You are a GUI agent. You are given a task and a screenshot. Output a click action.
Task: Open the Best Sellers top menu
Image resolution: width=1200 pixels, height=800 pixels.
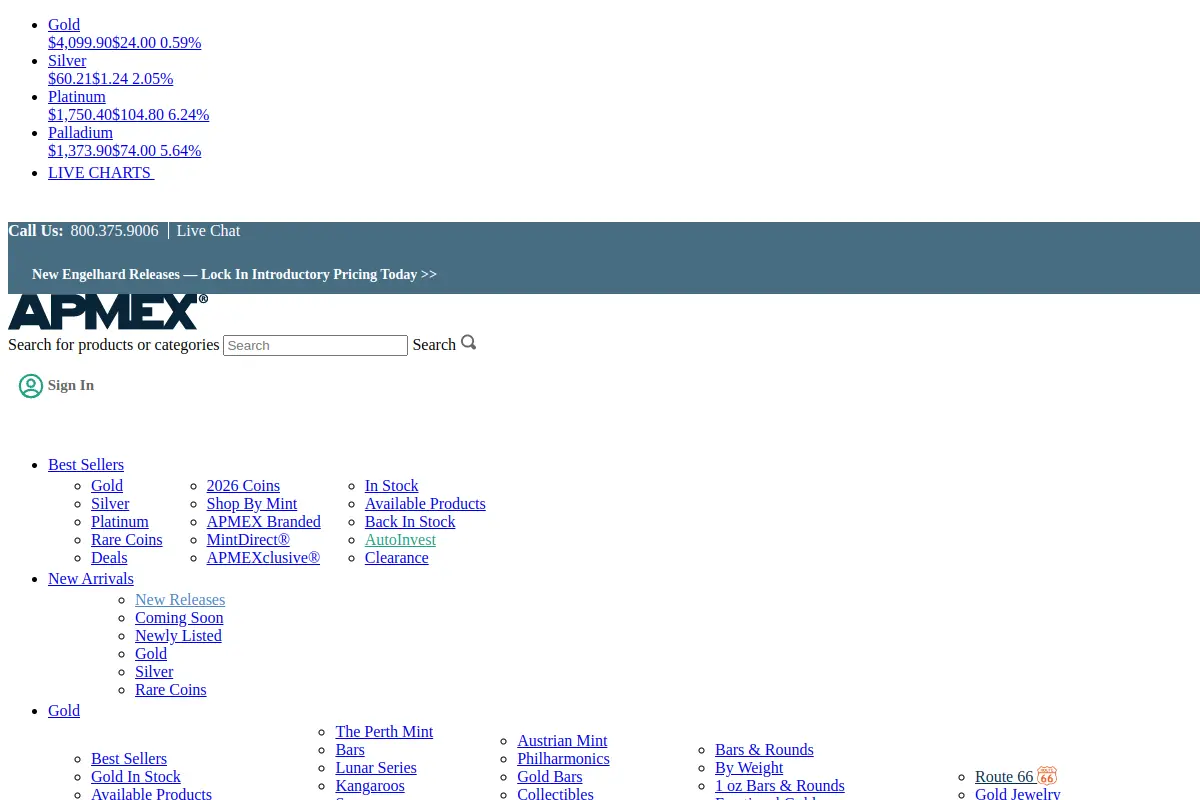pos(86,465)
